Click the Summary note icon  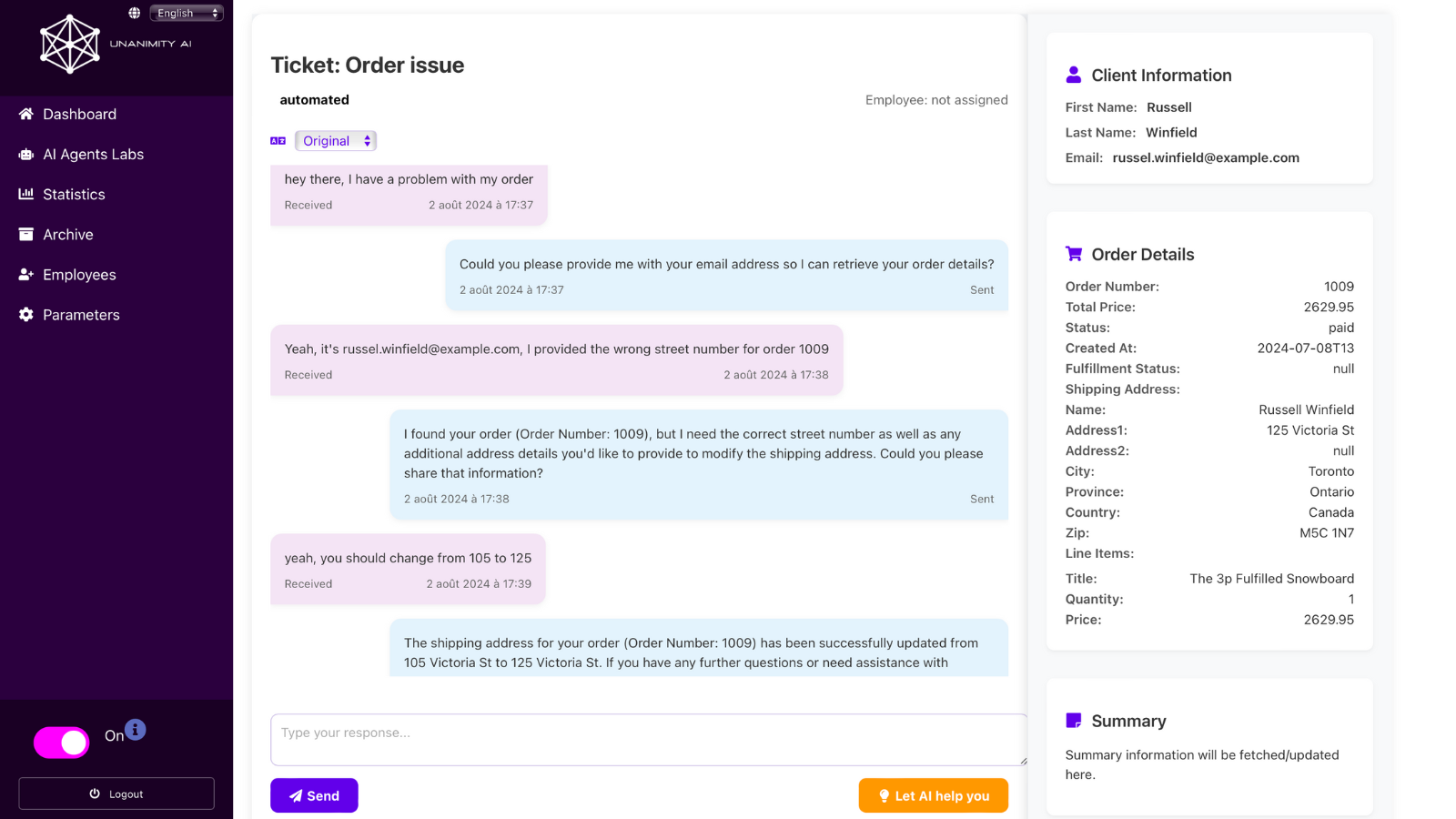pyautogui.click(x=1074, y=721)
